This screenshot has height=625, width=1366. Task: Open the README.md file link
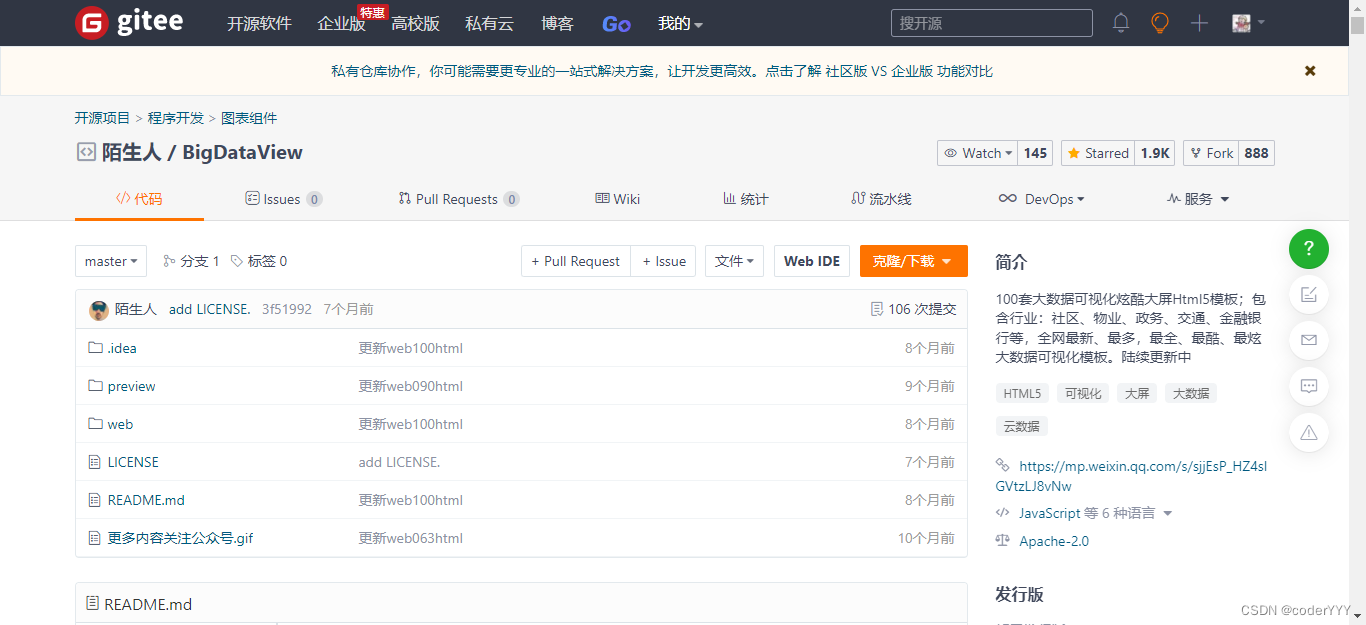(146, 500)
